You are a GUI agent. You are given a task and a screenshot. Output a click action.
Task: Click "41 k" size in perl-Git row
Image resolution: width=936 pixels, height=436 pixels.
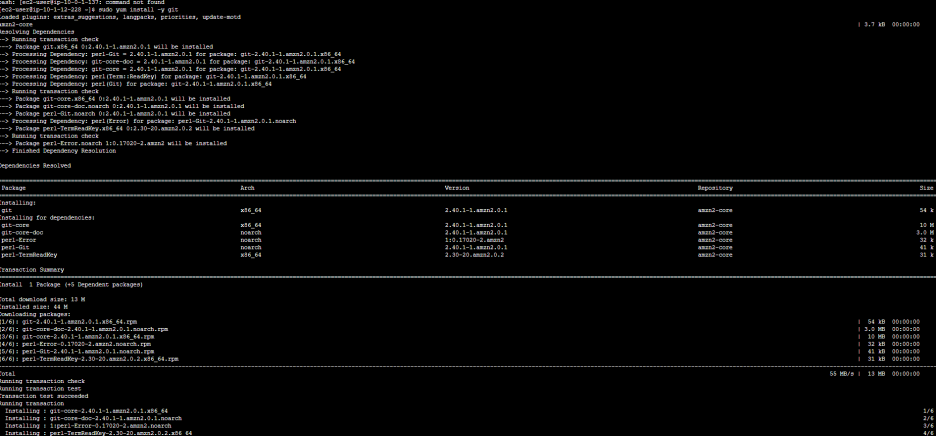[x=927, y=247]
